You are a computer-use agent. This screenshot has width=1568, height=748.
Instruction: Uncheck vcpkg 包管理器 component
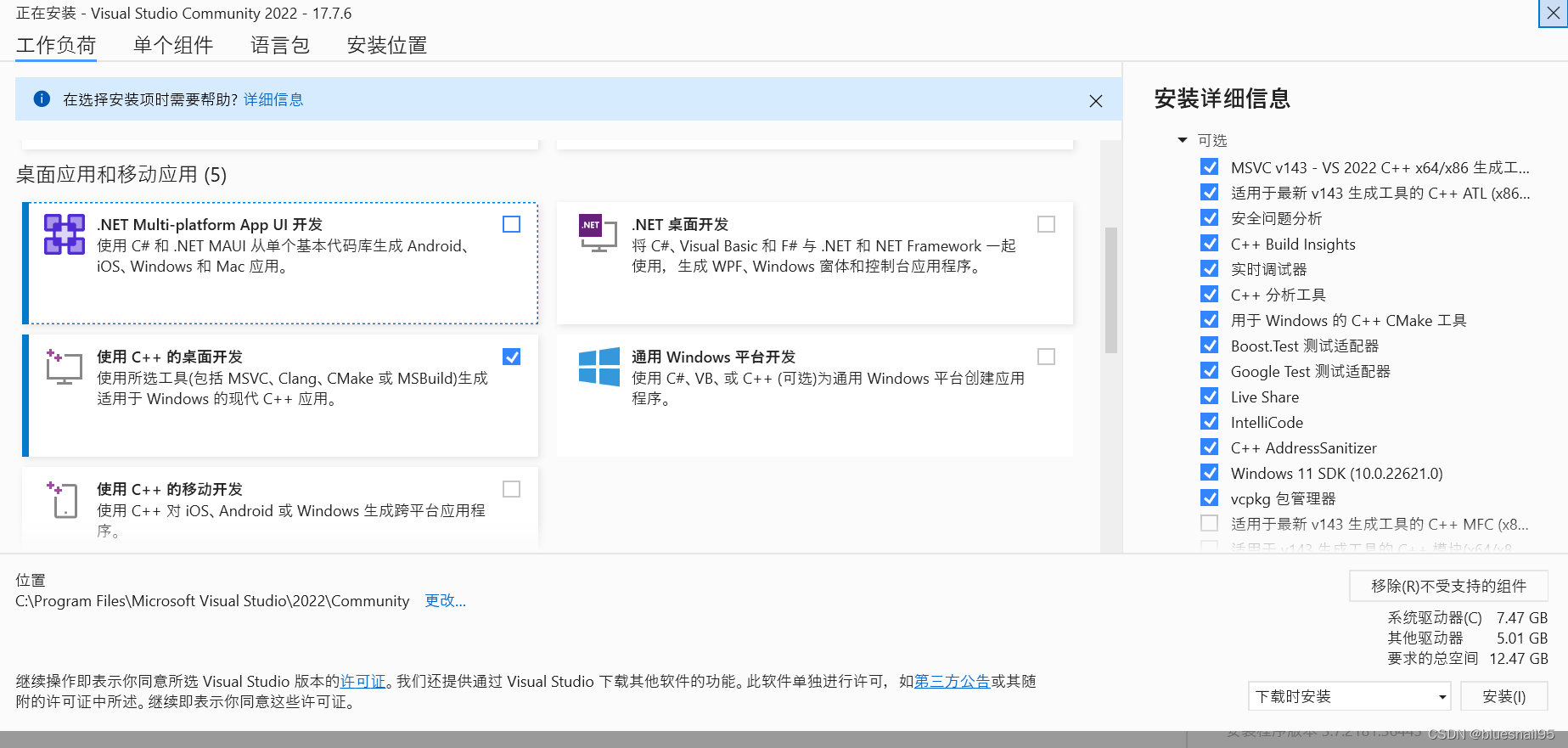(x=1210, y=498)
